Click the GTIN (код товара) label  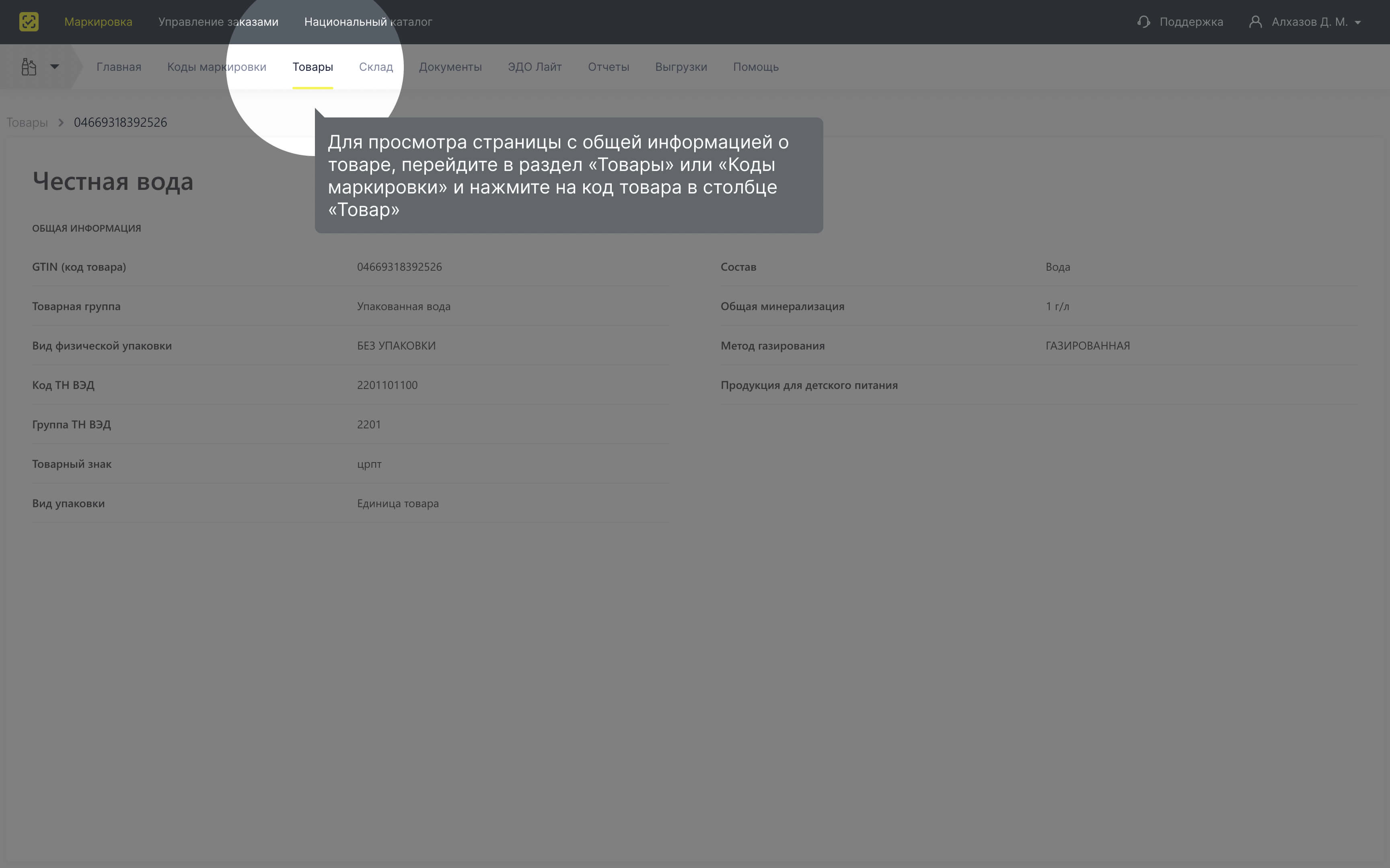79,267
